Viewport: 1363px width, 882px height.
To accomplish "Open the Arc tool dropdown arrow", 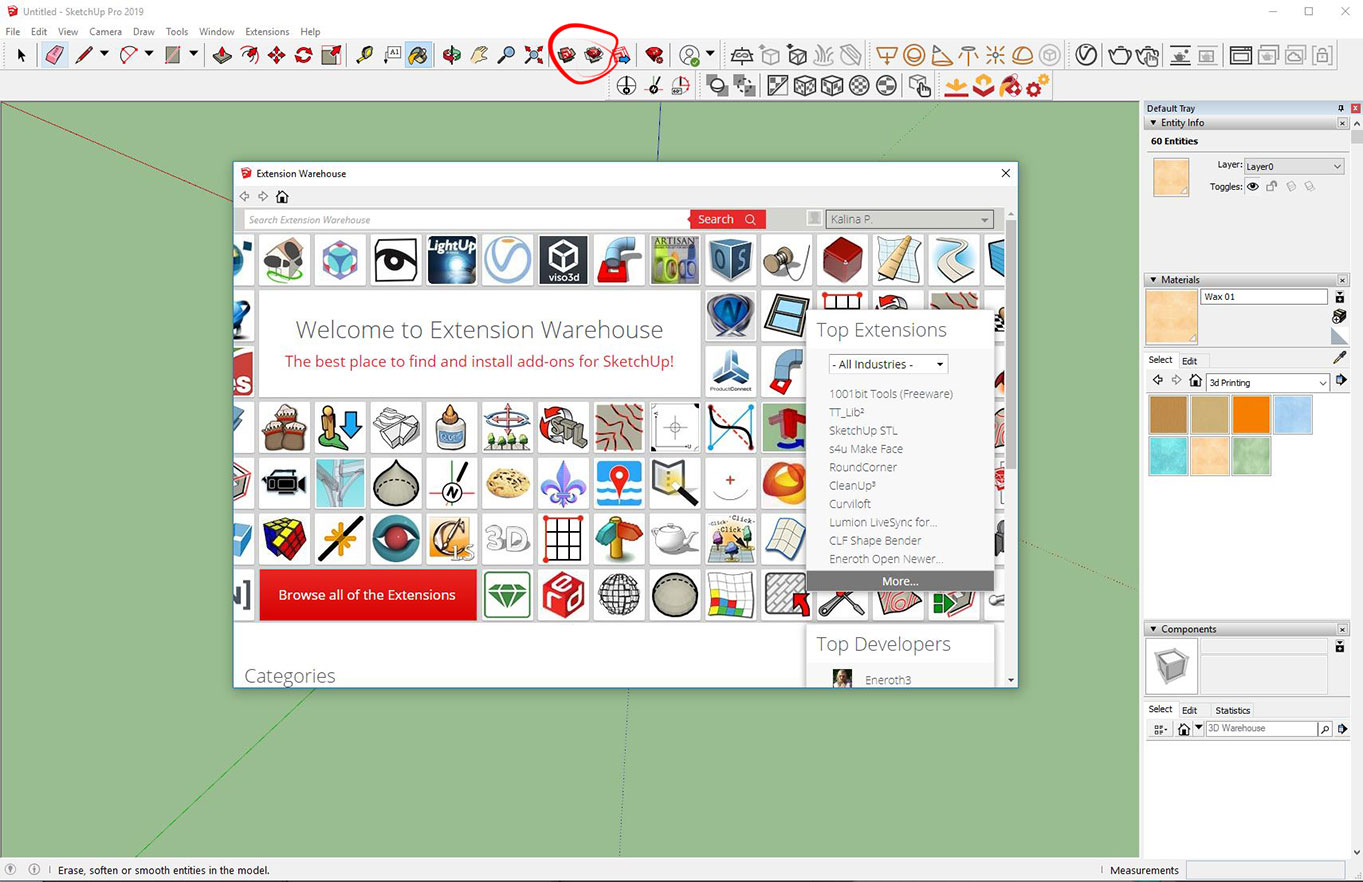I will click(149, 55).
